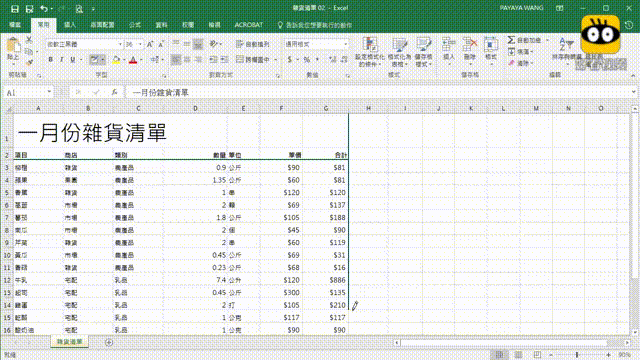Open the fill color dropdown arrow
This screenshot has height=360, width=640.
124,60
